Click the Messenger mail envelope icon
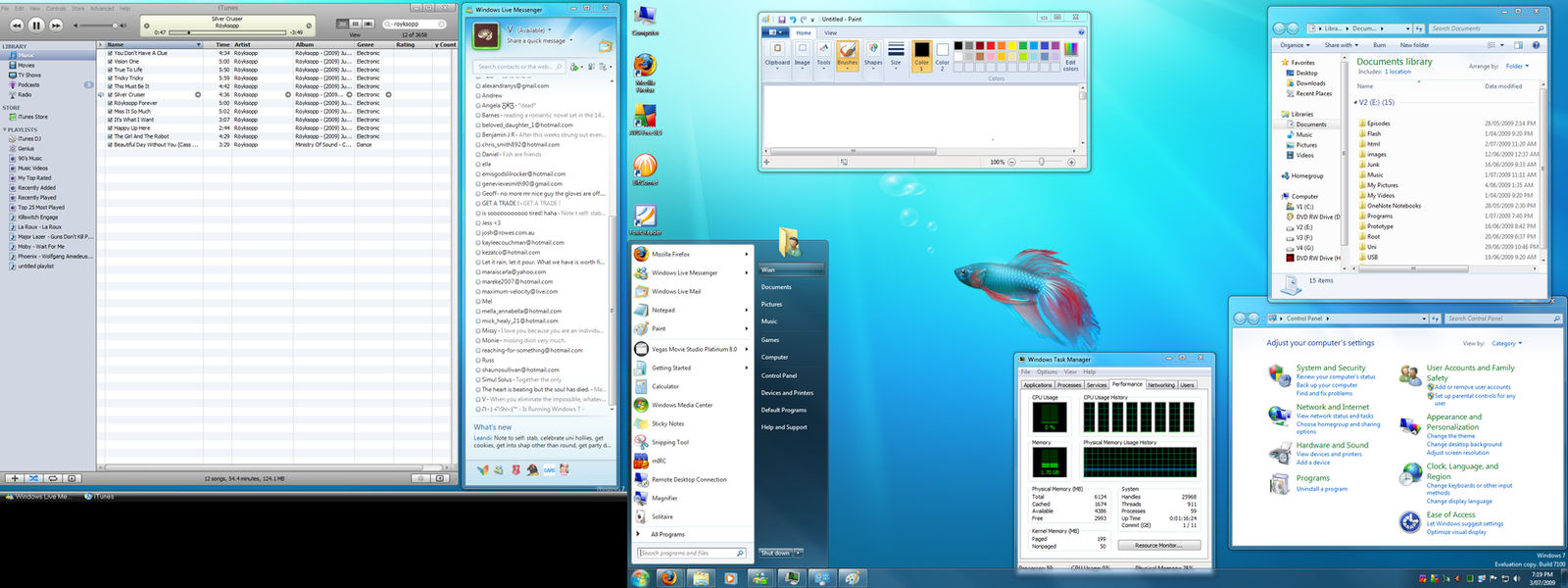The width and height of the screenshot is (1568, 588). click(606, 46)
